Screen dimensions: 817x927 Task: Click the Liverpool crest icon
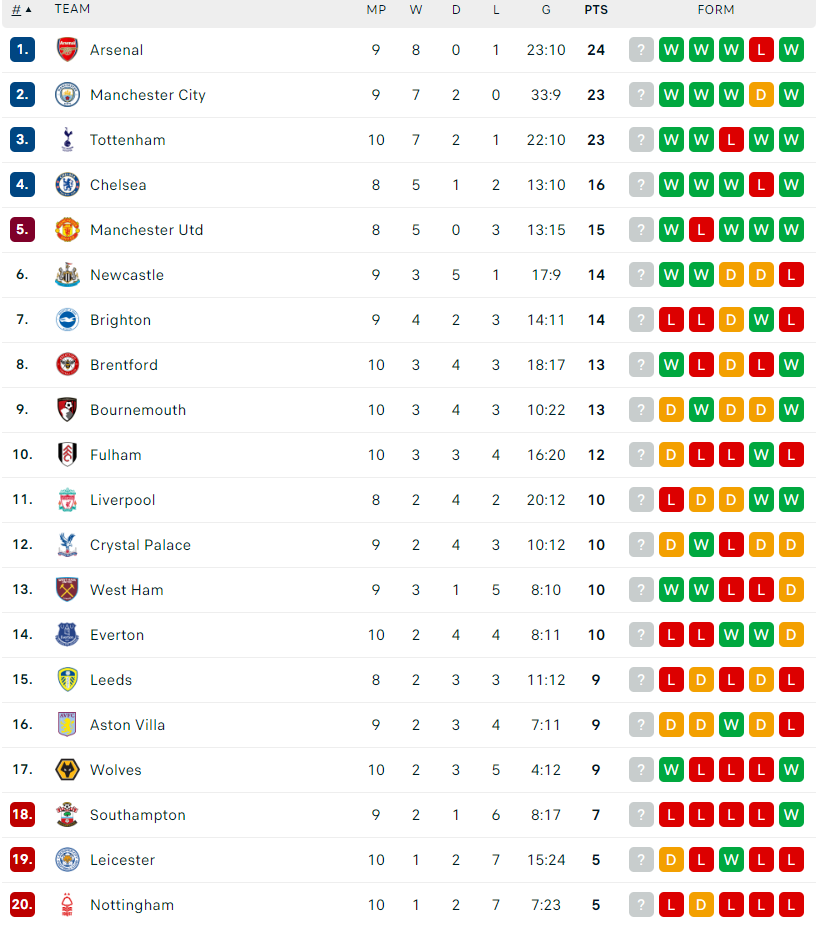[x=67, y=500]
